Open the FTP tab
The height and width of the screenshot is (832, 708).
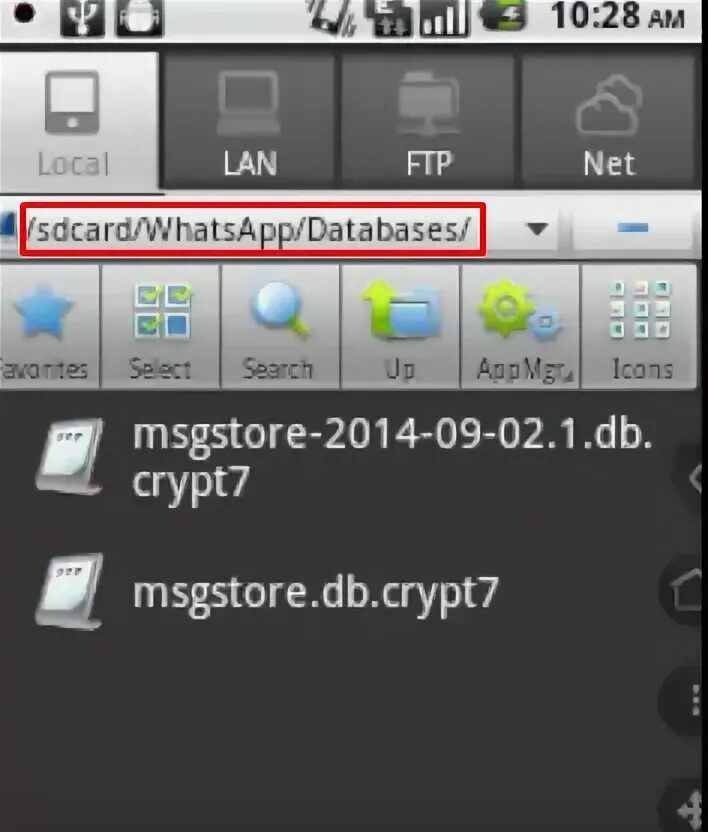[x=428, y=121]
